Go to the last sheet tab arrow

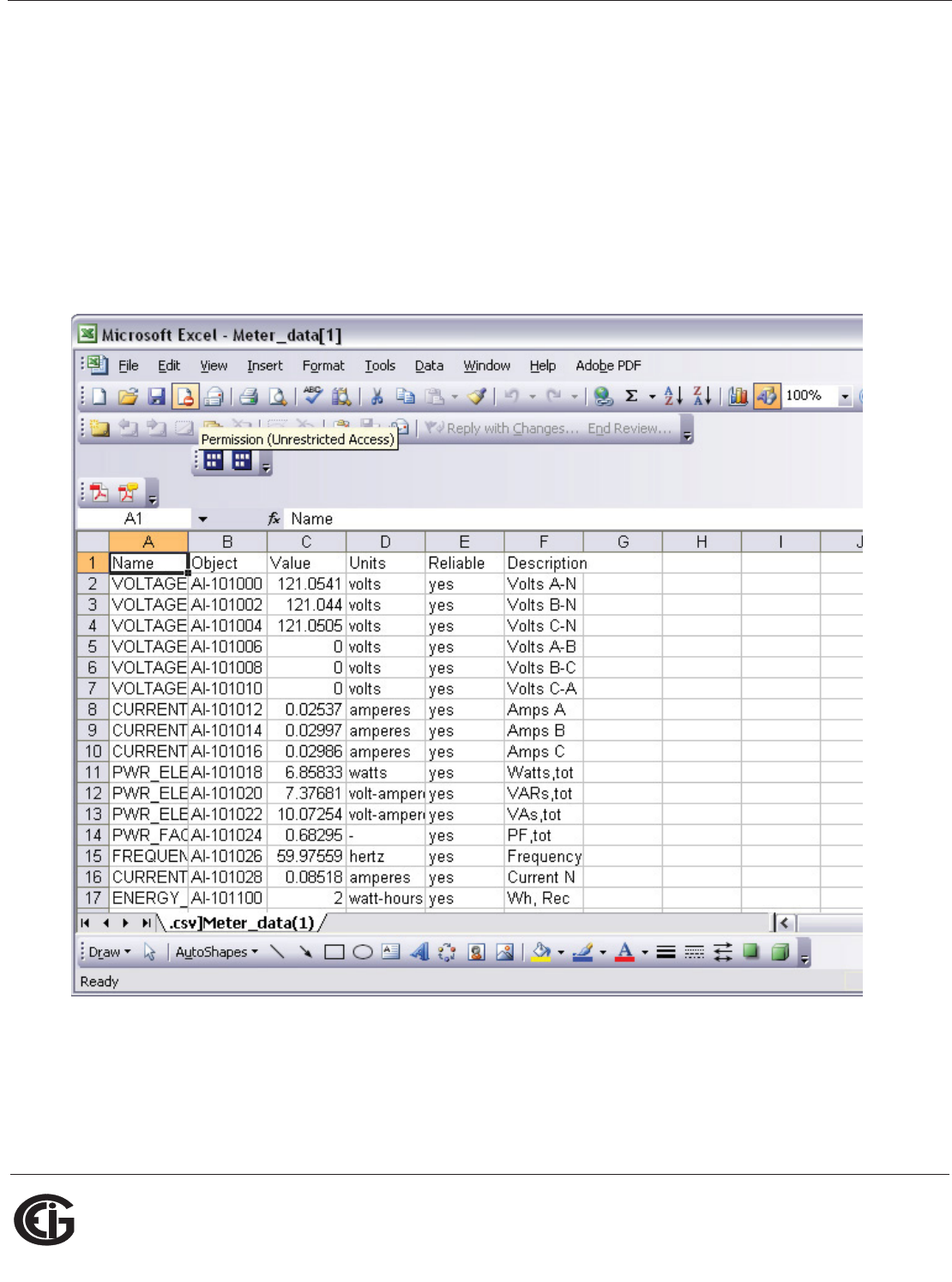coord(147,924)
